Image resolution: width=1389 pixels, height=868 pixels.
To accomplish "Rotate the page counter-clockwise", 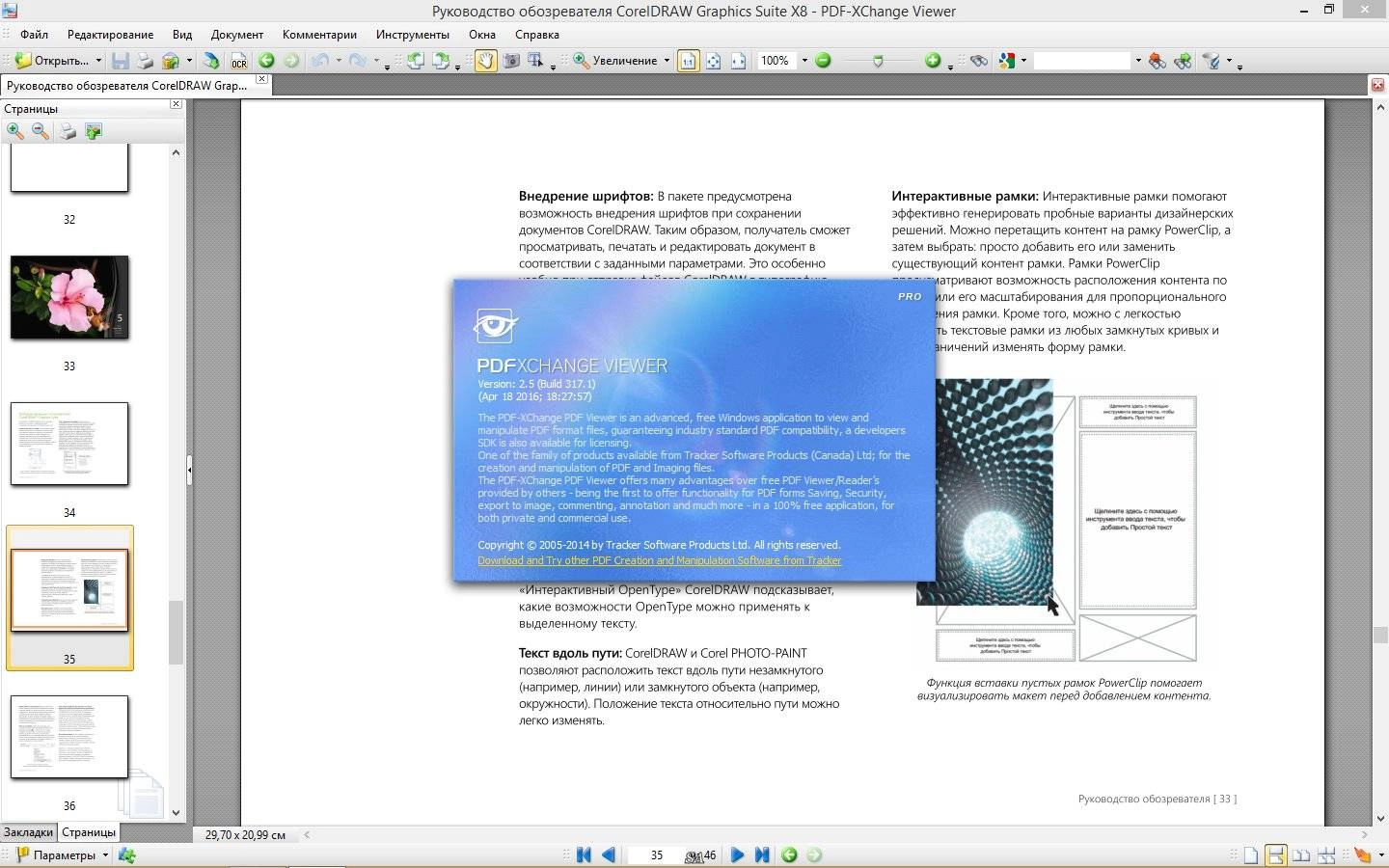I will tap(415, 61).
